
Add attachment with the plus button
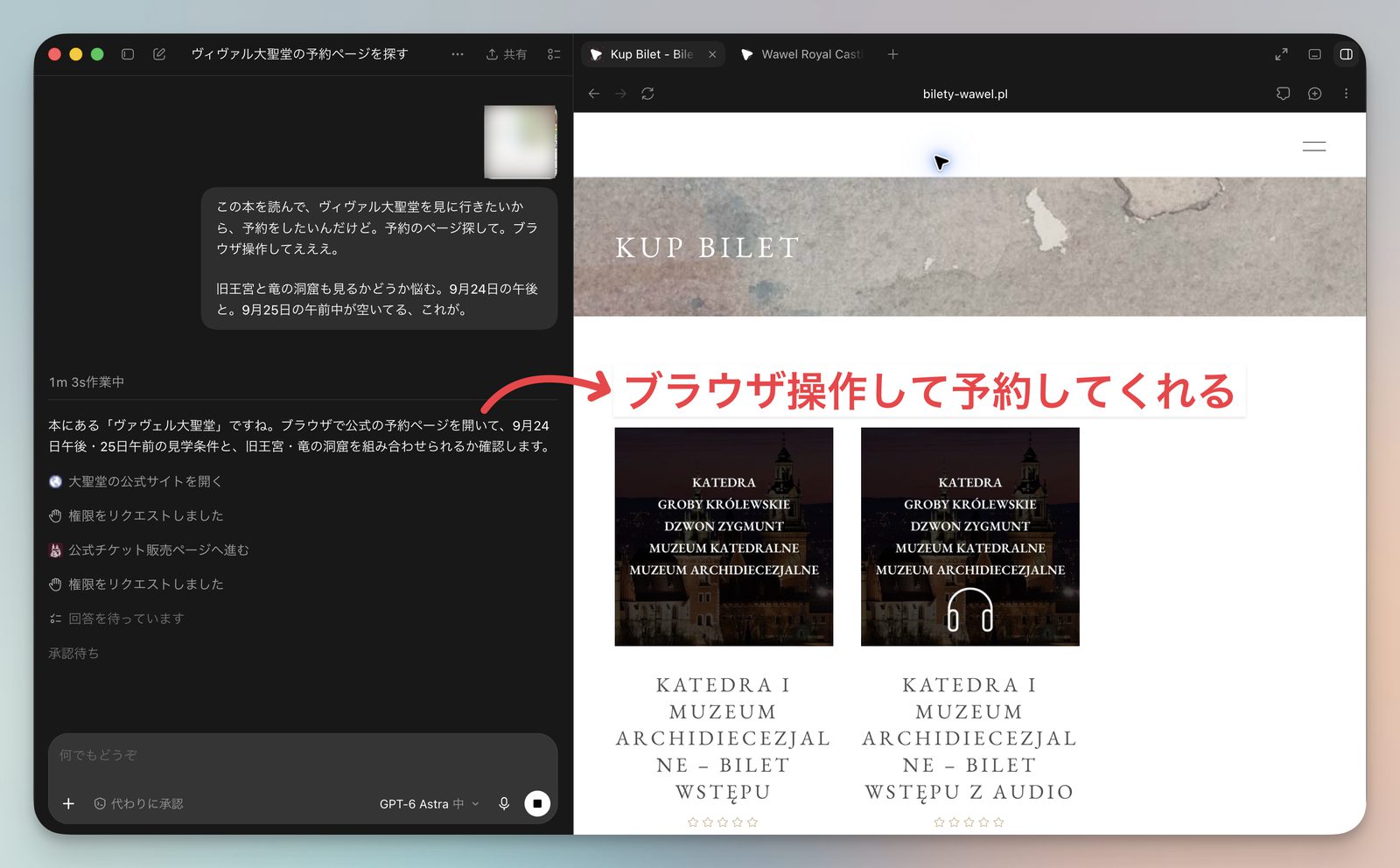click(x=68, y=803)
